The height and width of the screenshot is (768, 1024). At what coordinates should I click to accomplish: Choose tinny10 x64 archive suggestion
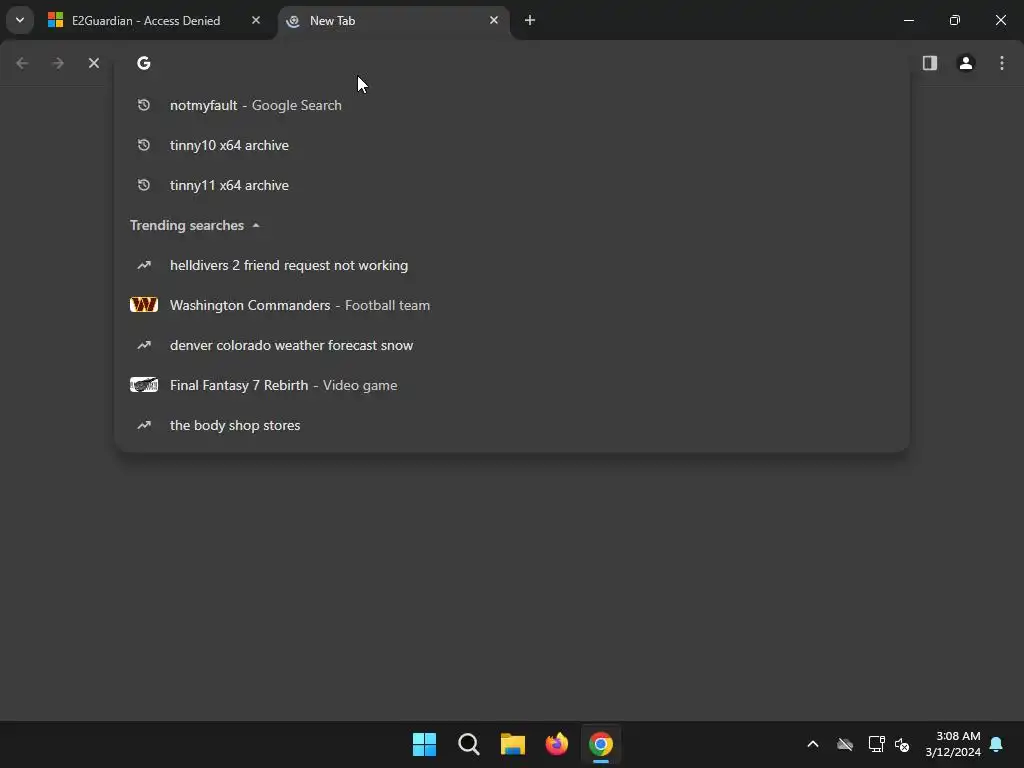[x=512, y=145]
